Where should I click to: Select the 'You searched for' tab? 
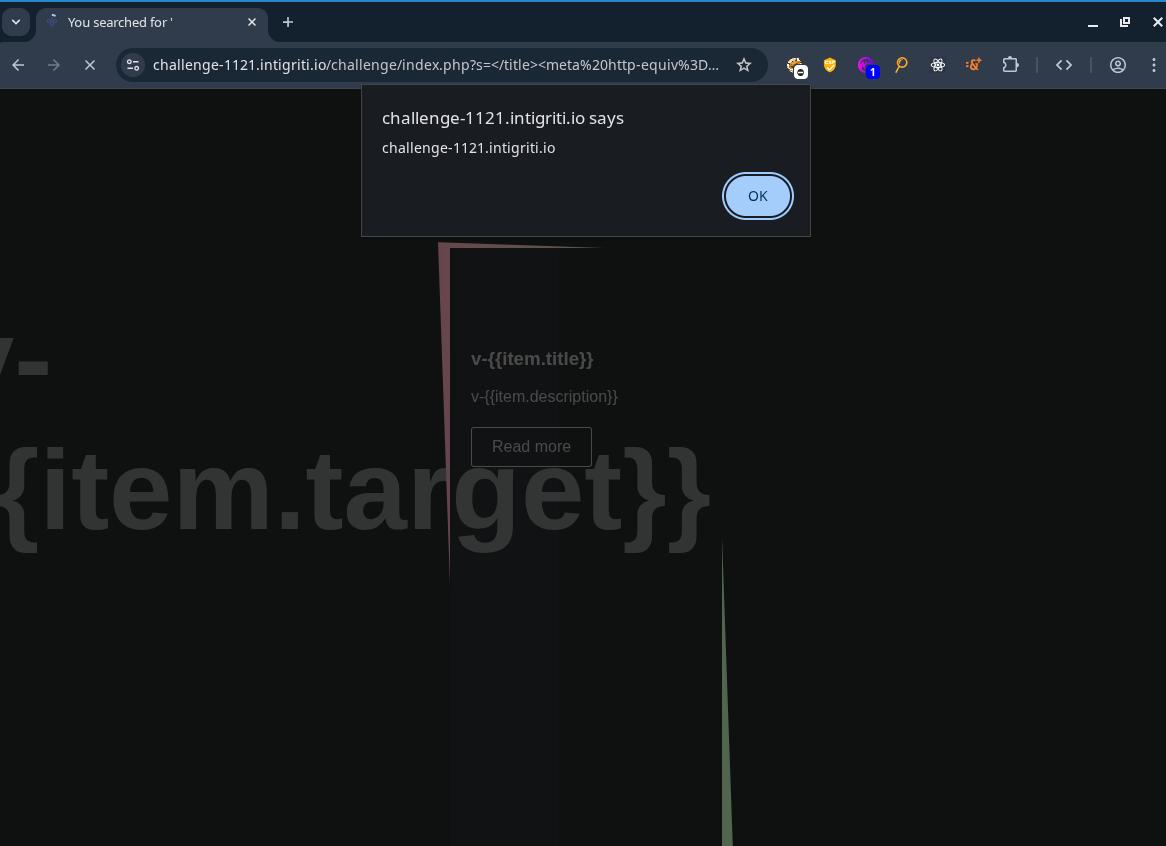140,22
